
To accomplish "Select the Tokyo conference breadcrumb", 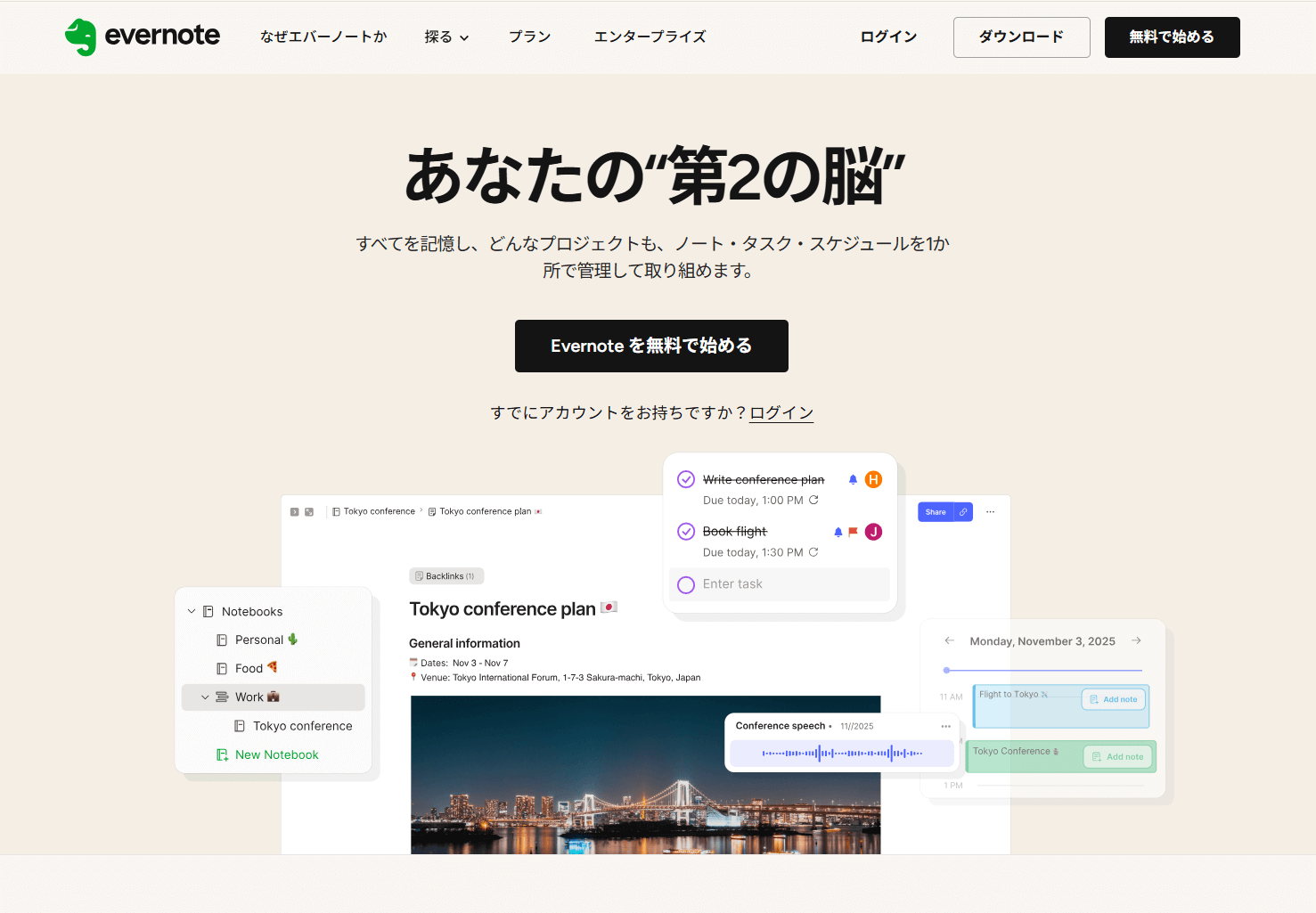I will 379,510.
